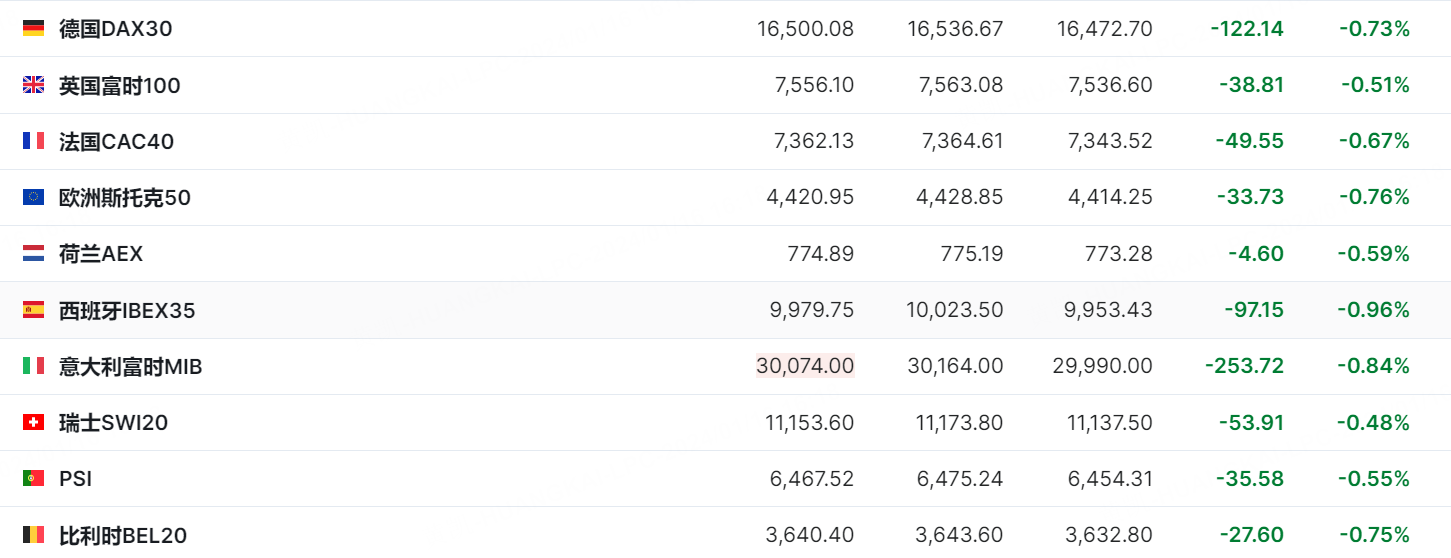Click the Belgian flag icon

coord(33,535)
